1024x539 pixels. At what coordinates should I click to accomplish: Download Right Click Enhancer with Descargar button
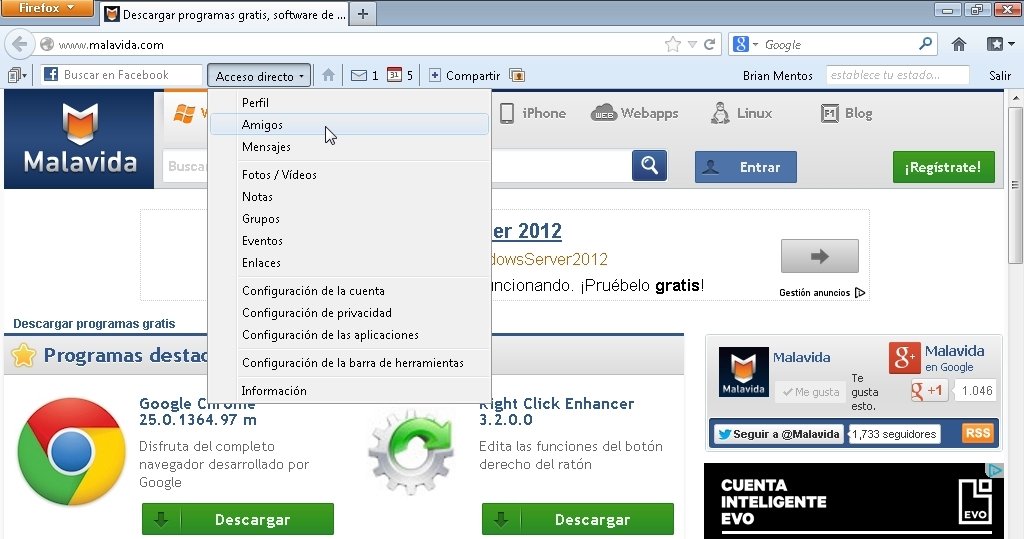[578, 519]
